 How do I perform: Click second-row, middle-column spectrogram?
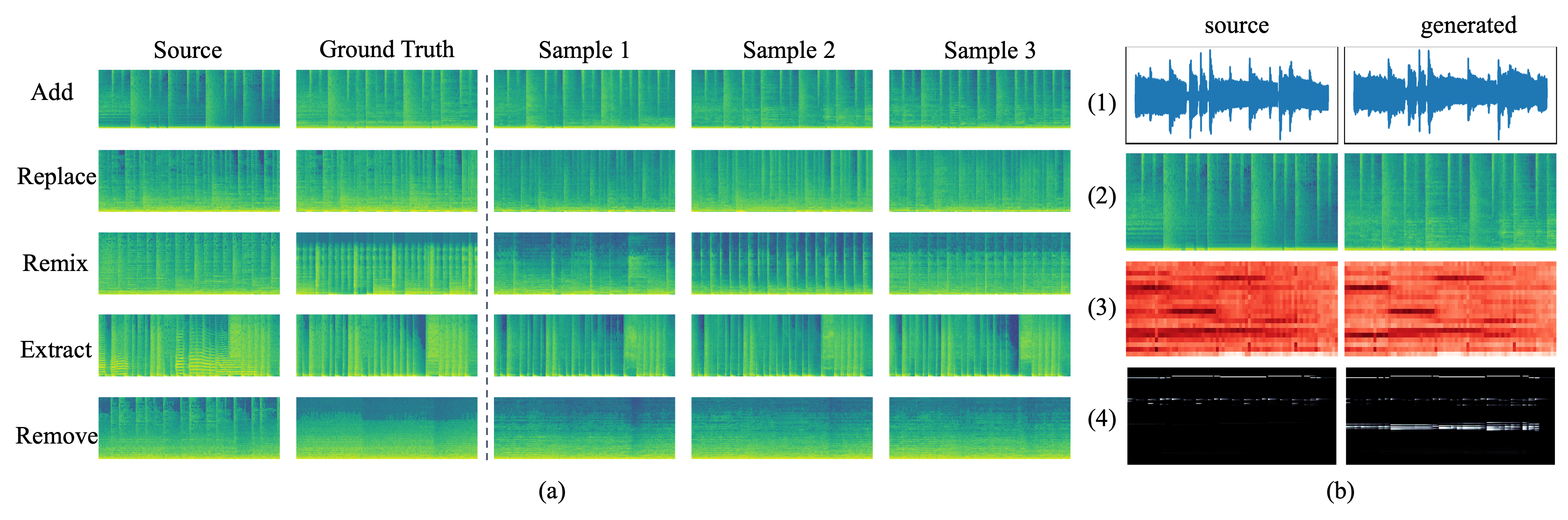pos(584,181)
